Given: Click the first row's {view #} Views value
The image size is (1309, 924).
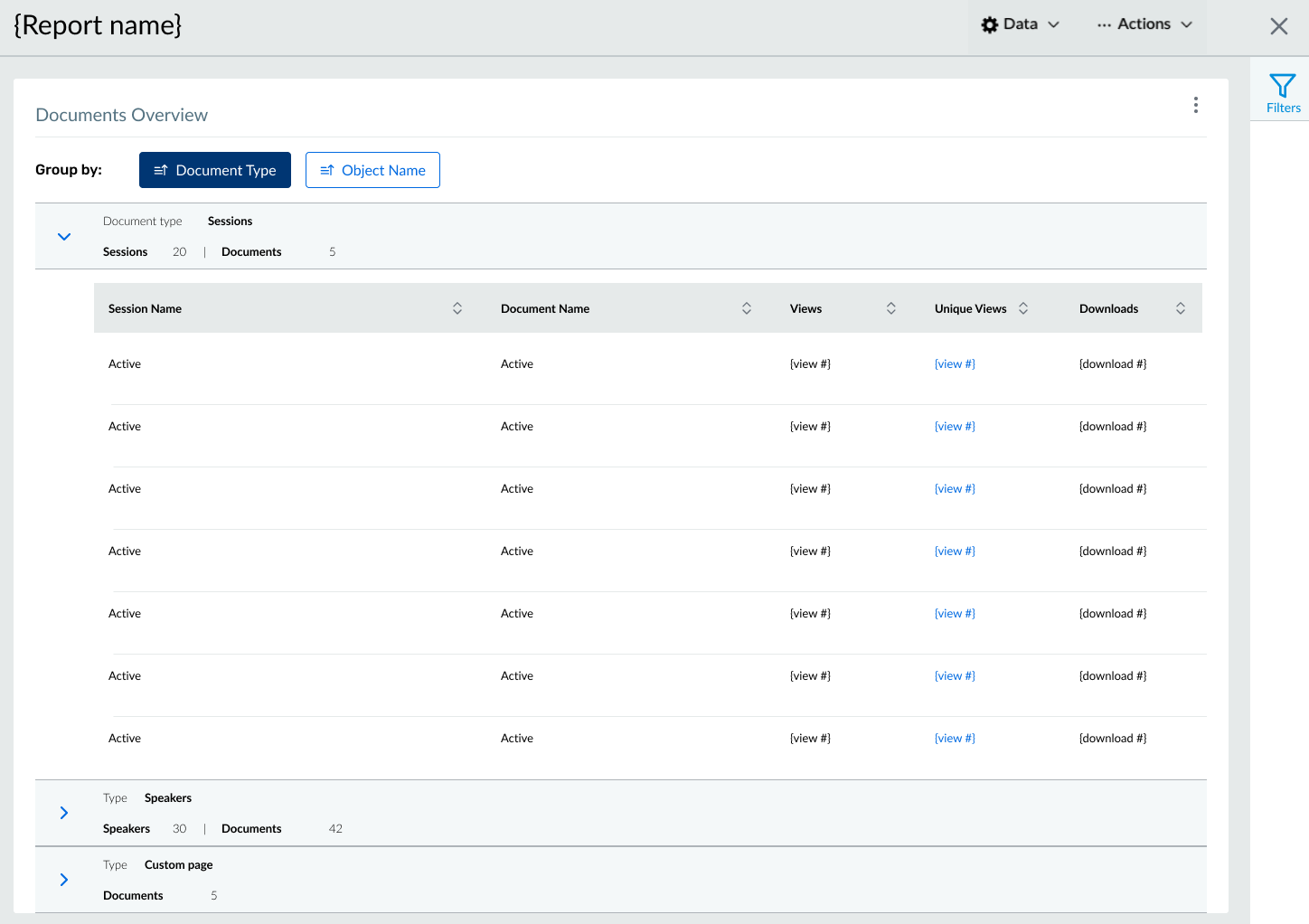Looking at the screenshot, I should pos(810,364).
